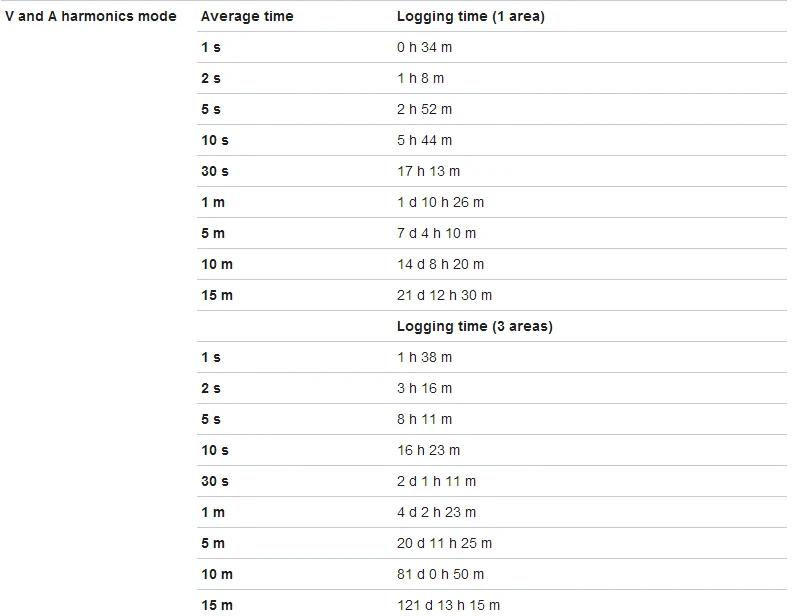810x616 pixels.
Task: Select the '17 h 13 m' cell
Action: coord(428,172)
